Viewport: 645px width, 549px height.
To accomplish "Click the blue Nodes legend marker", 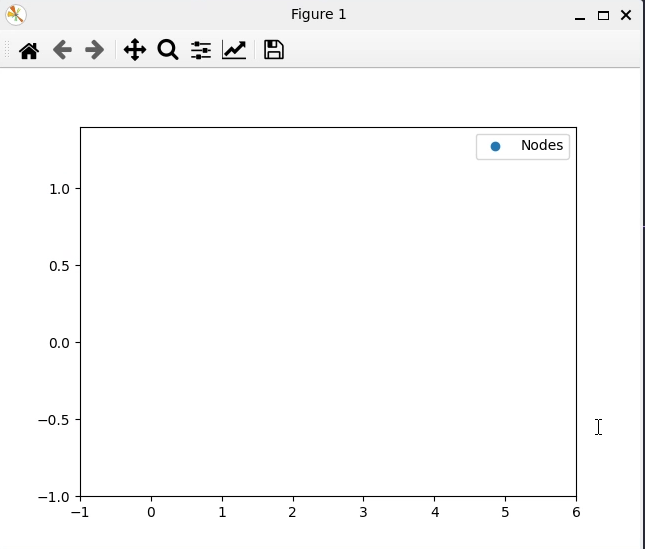I will (x=495, y=146).
